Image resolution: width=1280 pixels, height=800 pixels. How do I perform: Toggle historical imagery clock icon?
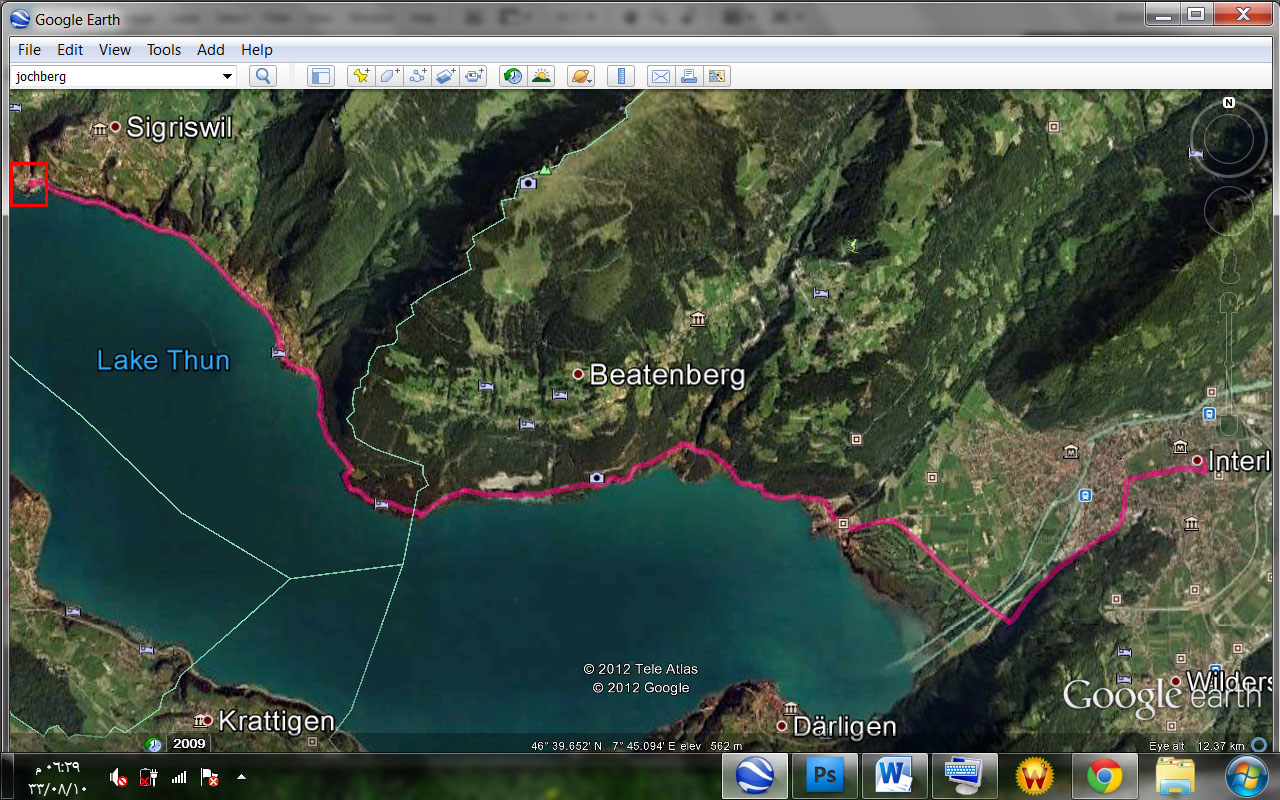[513, 76]
